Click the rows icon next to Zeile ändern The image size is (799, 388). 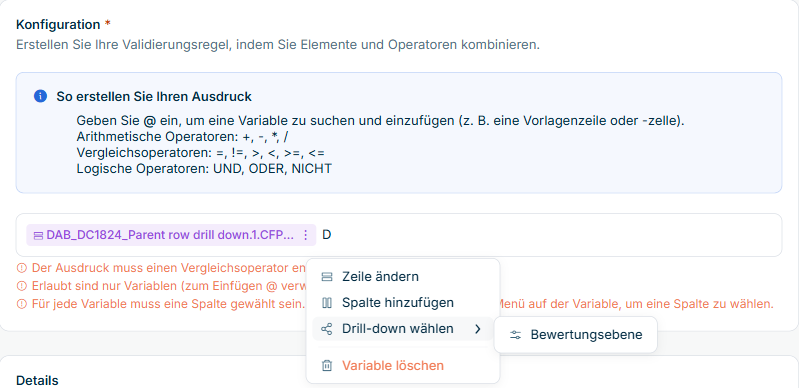(327, 277)
